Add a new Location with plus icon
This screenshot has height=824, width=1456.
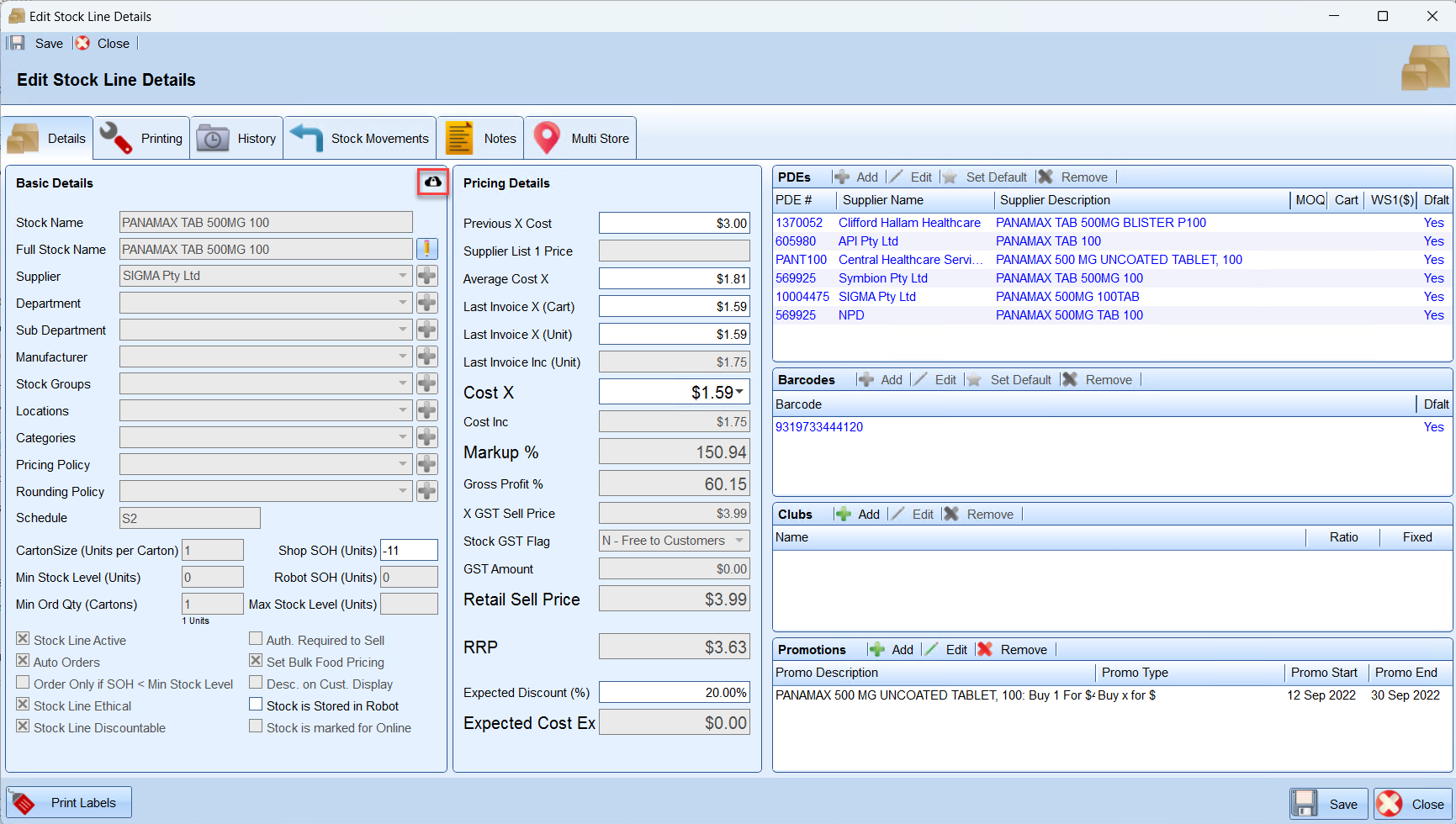[427, 410]
